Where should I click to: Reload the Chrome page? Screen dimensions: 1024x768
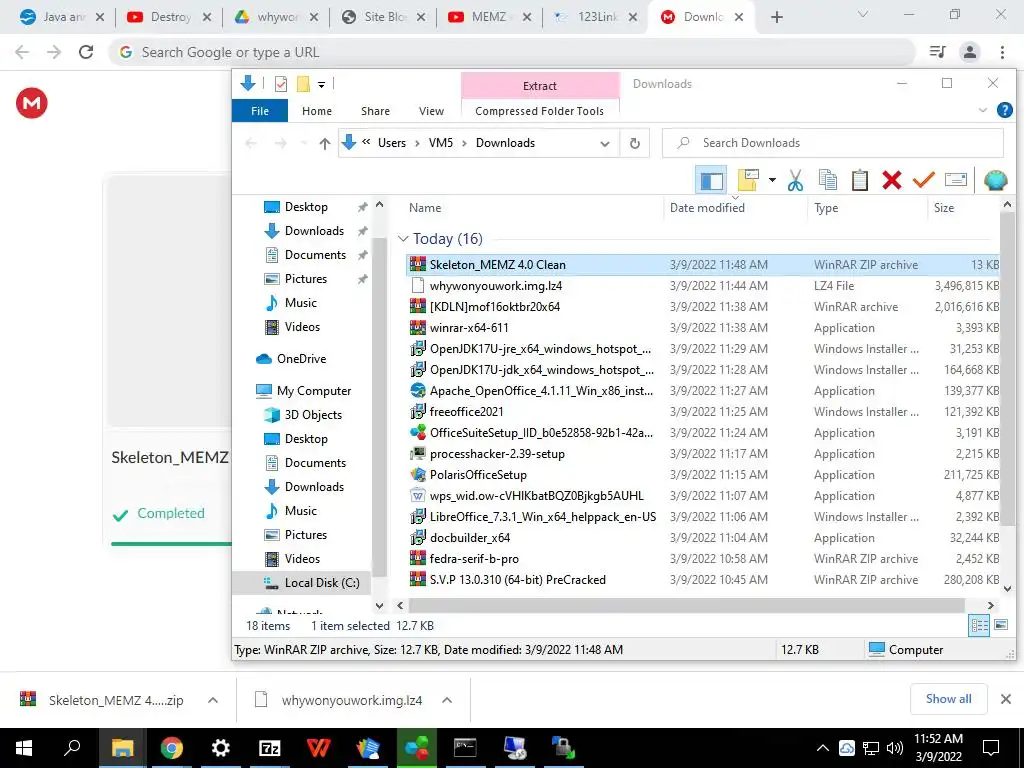pos(86,52)
